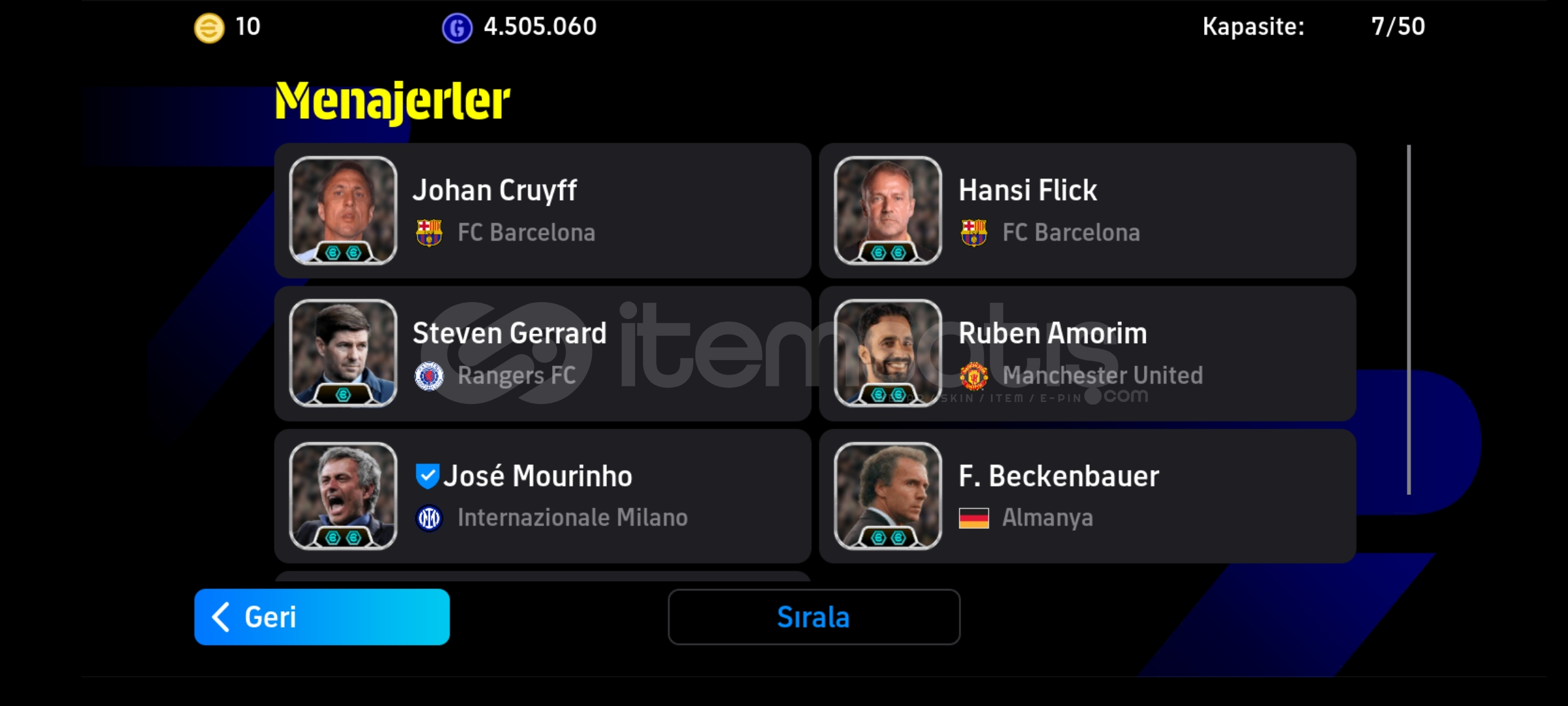Tap the Rangers FC club badge

429,376
